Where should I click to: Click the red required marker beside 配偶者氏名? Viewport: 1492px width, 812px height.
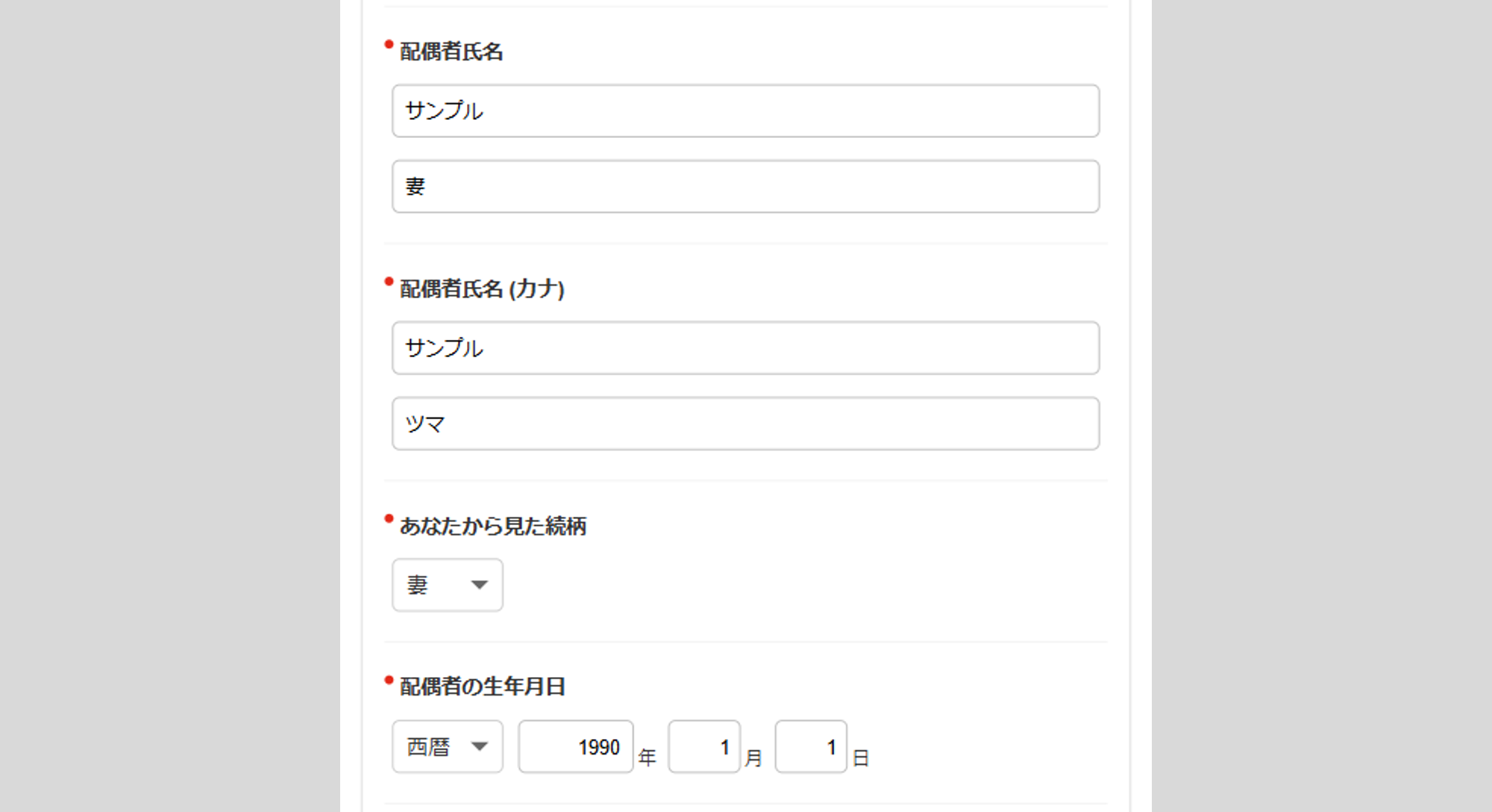[x=389, y=45]
